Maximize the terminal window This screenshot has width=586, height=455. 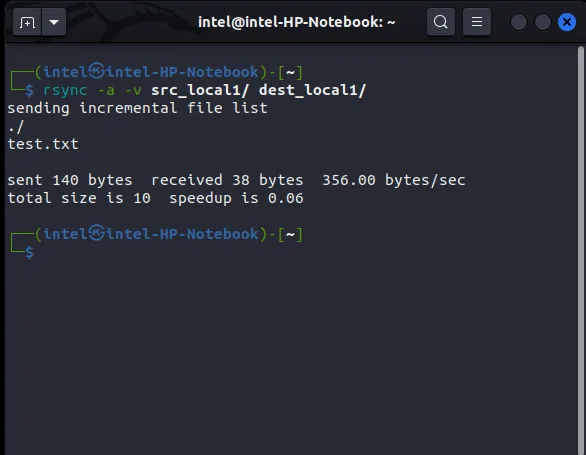(x=543, y=22)
